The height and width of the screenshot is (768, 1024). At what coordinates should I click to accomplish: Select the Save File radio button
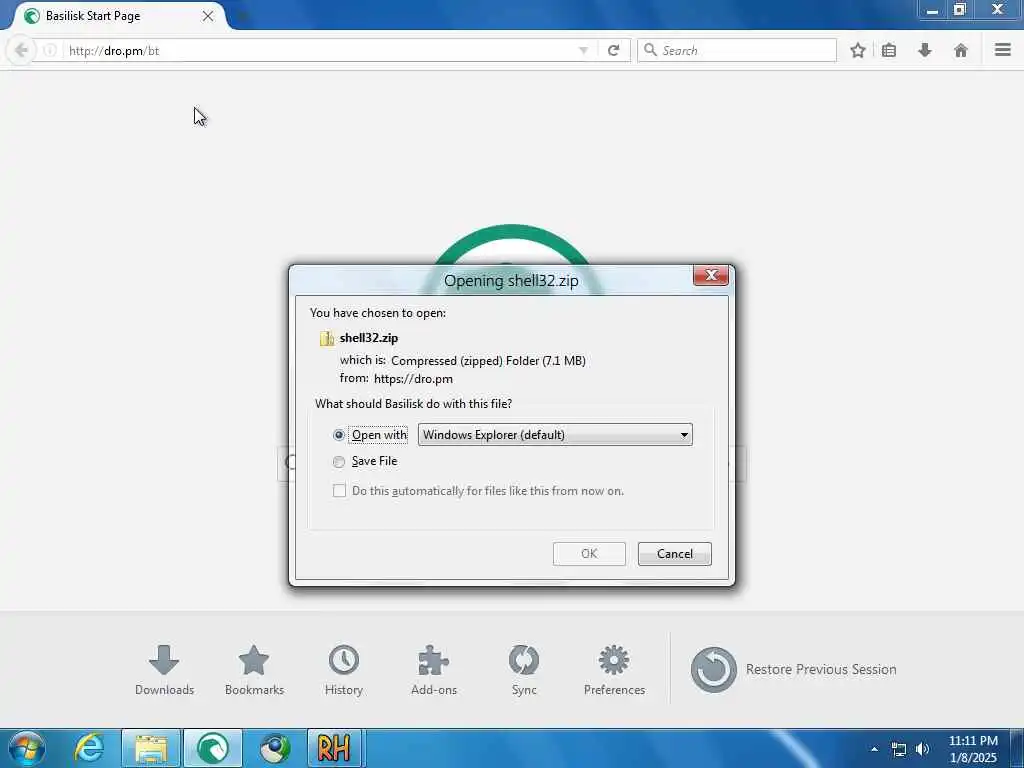338,462
